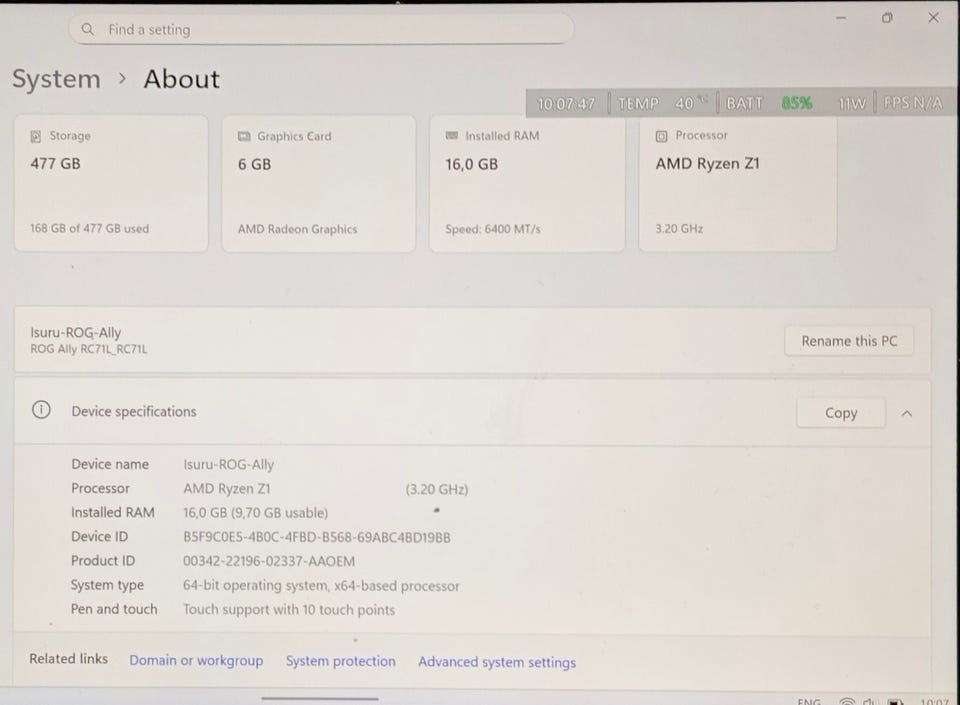Click the System type label
The width and height of the screenshot is (960, 705).
(x=107, y=585)
